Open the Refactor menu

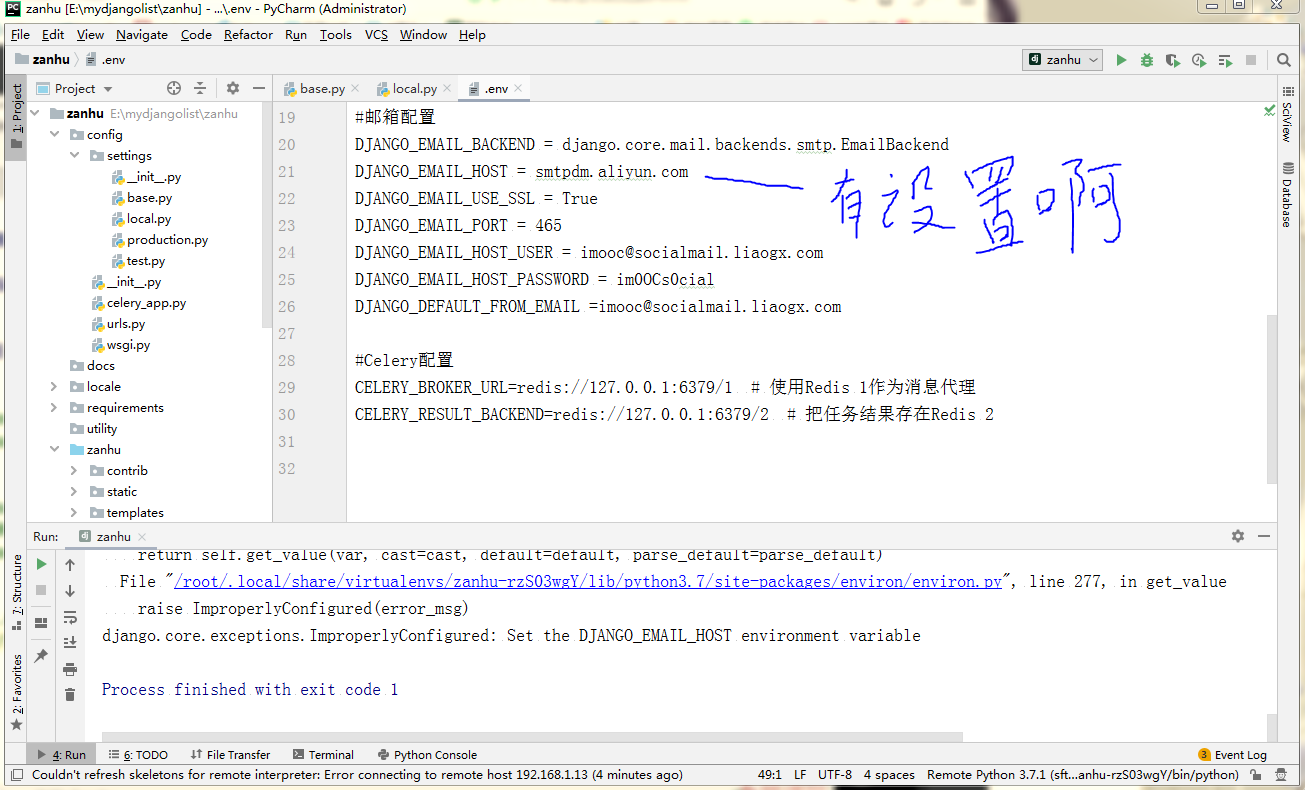[x=248, y=34]
